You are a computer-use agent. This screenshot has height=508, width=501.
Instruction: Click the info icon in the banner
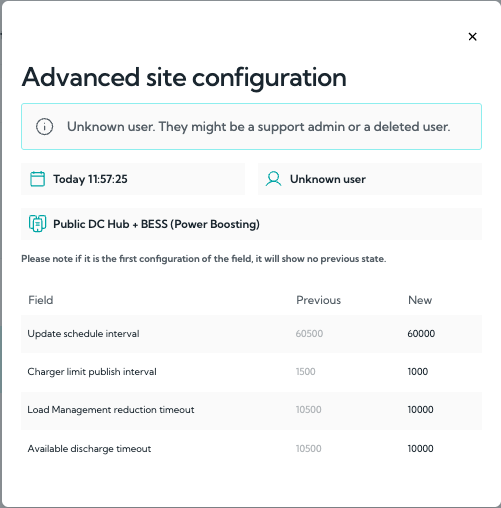[x=44, y=127]
